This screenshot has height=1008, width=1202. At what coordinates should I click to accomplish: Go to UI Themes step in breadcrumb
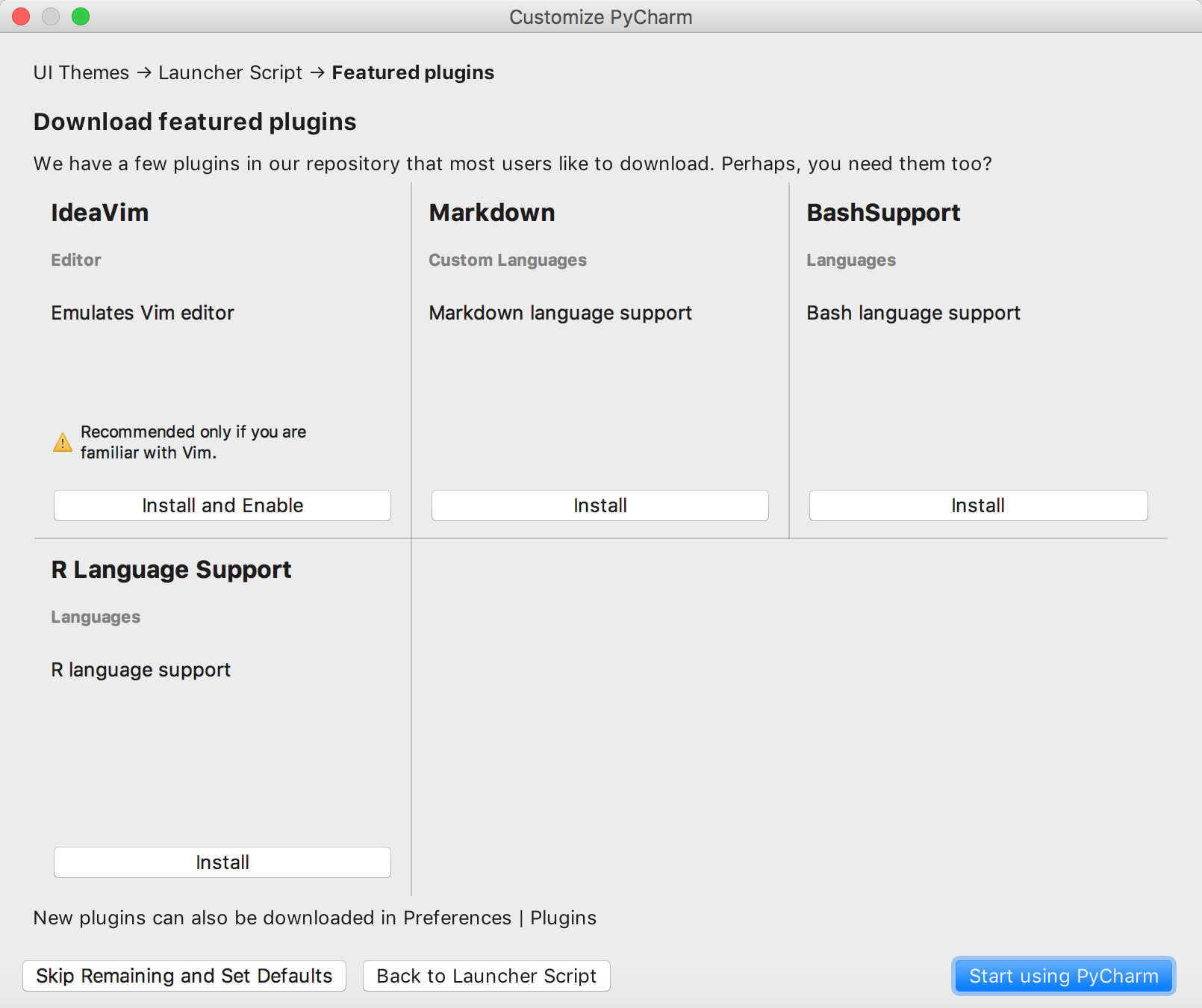coord(81,72)
